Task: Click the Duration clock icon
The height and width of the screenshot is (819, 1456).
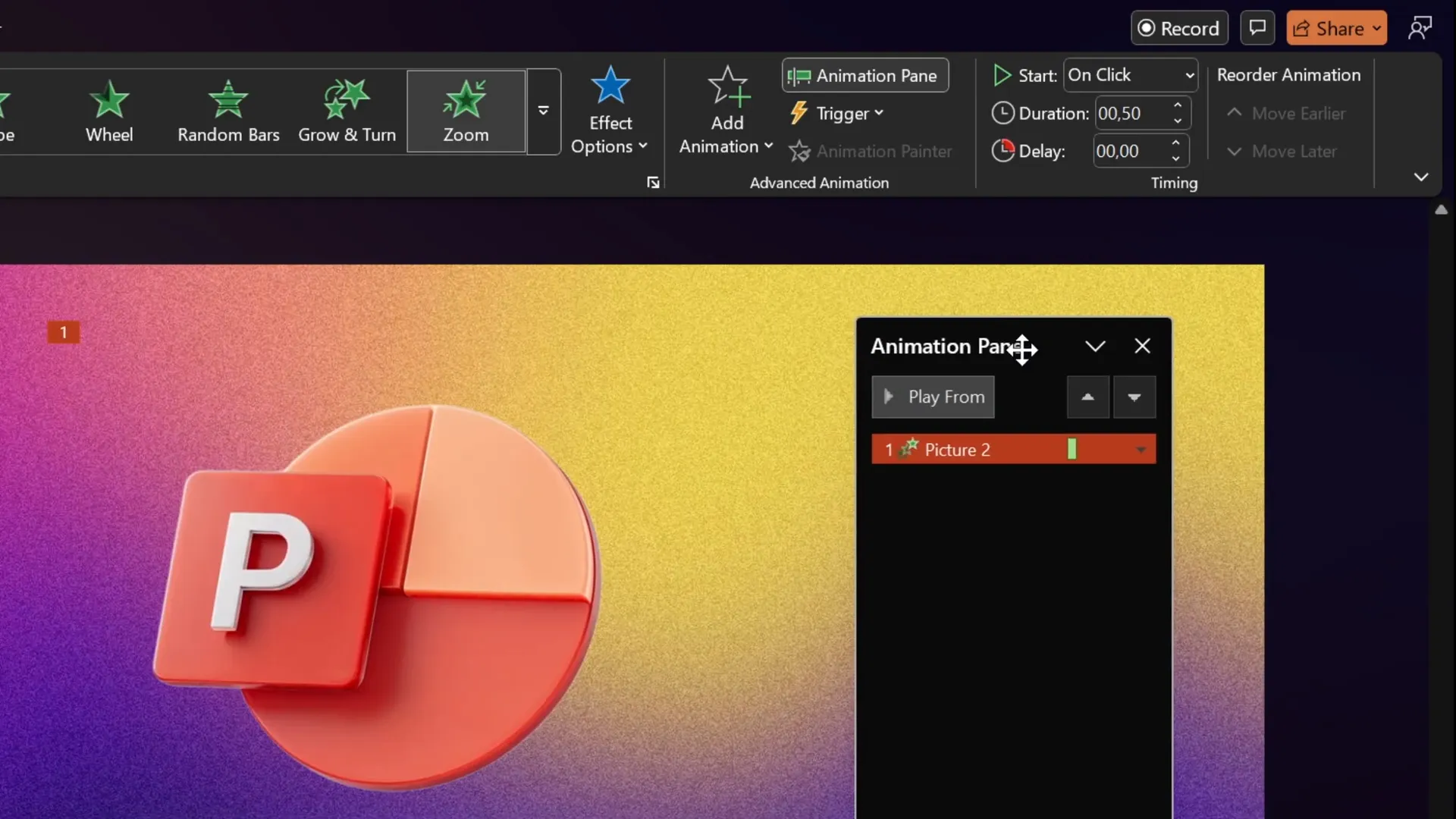Action: point(1003,114)
